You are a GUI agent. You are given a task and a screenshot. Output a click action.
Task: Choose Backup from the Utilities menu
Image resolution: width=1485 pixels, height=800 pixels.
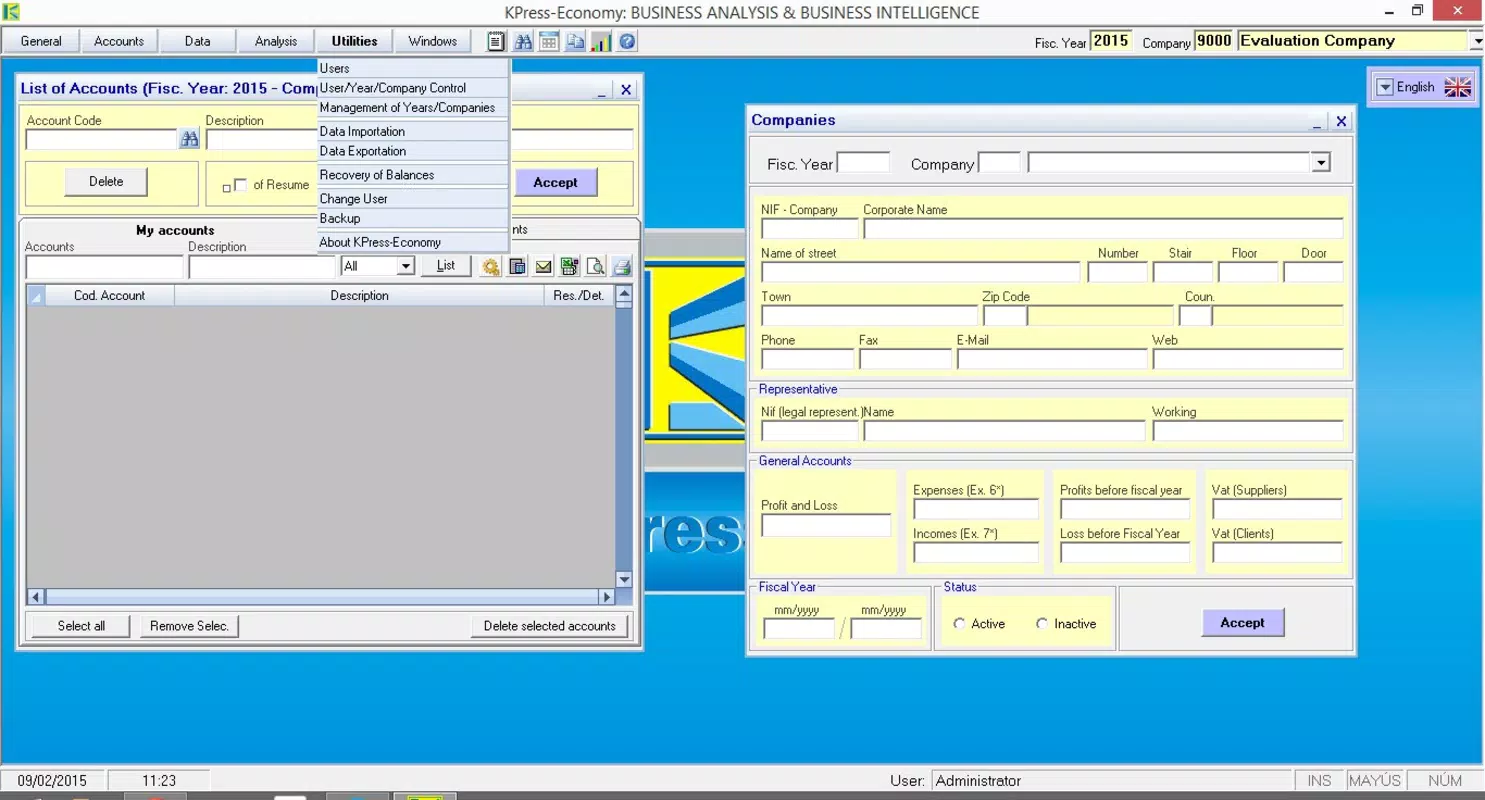tap(413, 218)
